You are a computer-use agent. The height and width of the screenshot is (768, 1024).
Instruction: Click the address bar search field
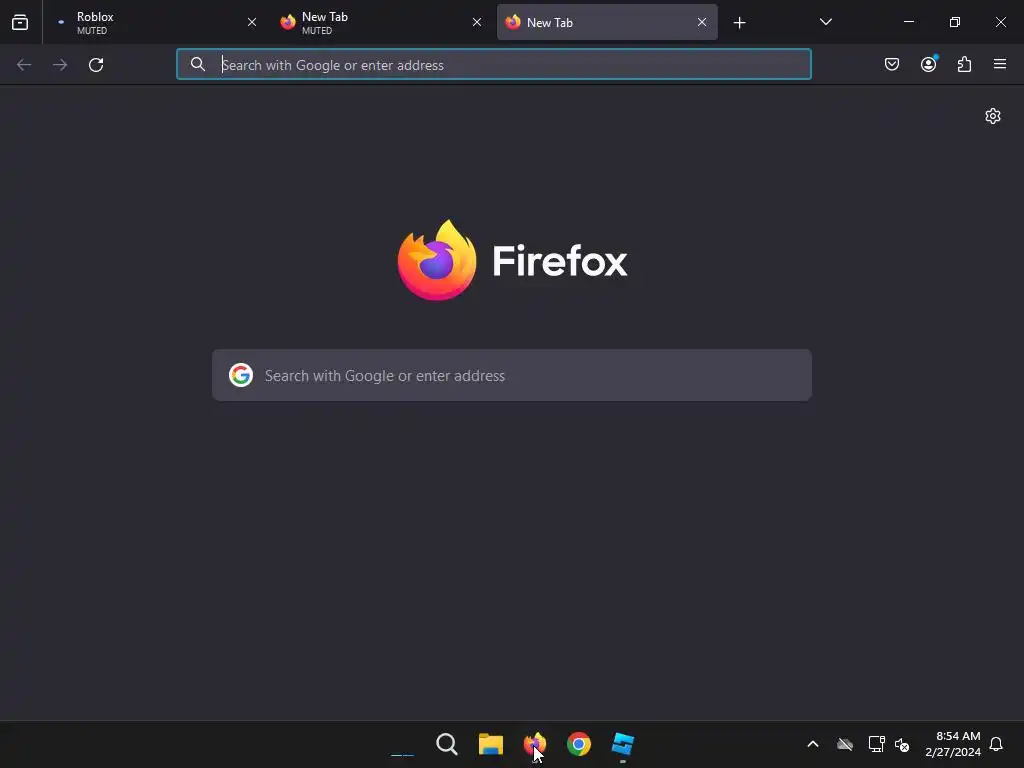[x=494, y=65]
